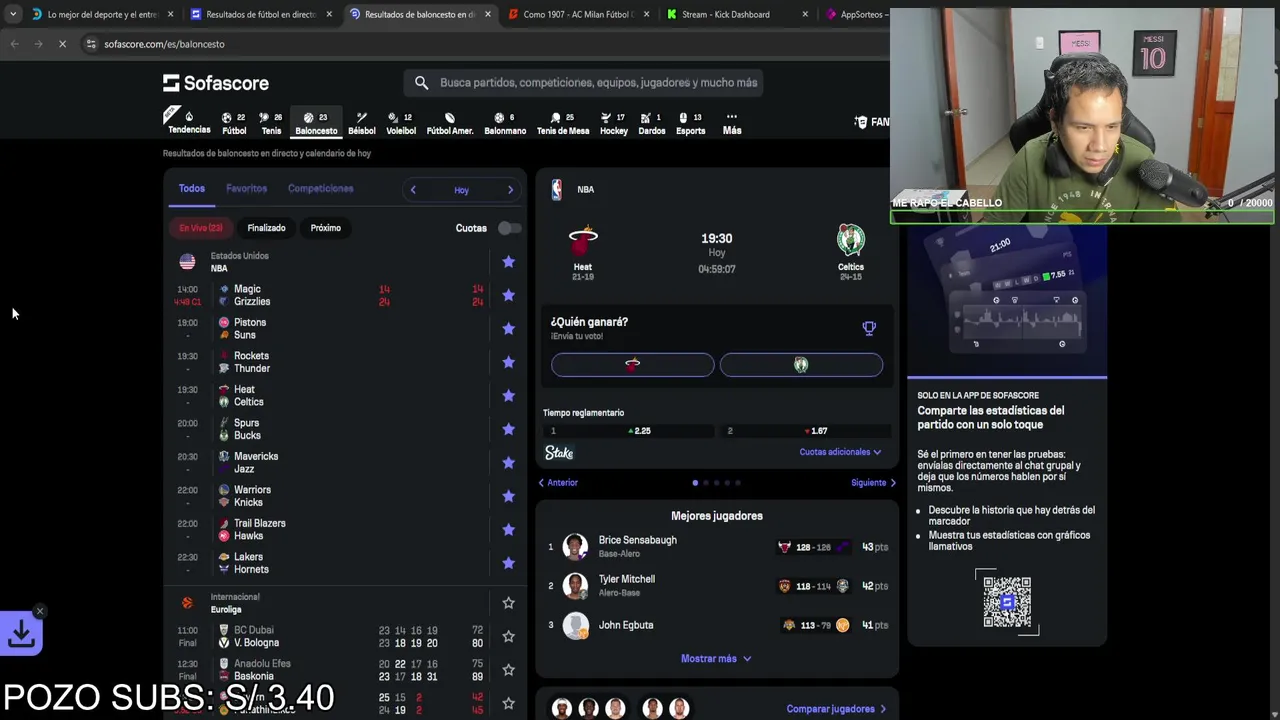The width and height of the screenshot is (1280, 720).
Task: Open Tenis de Mesa section
Action: [563, 123]
